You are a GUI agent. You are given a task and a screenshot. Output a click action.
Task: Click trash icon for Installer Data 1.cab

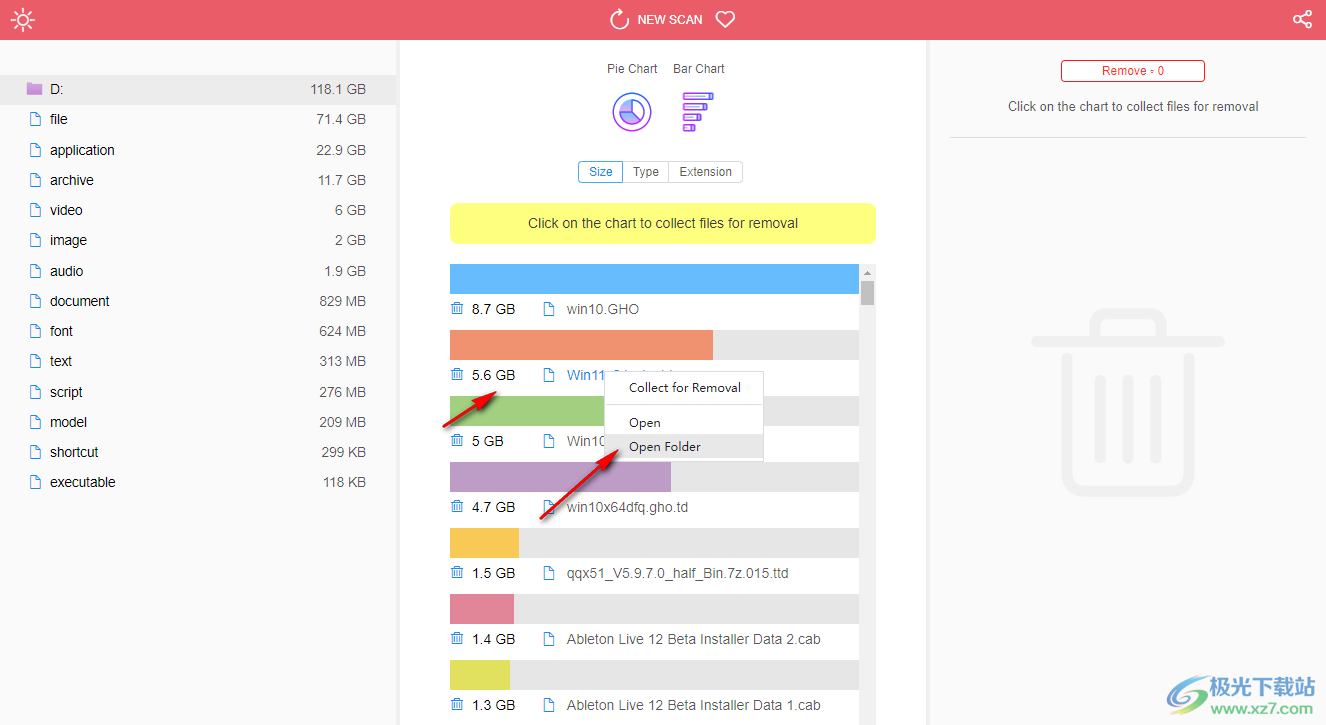tap(457, 704)
